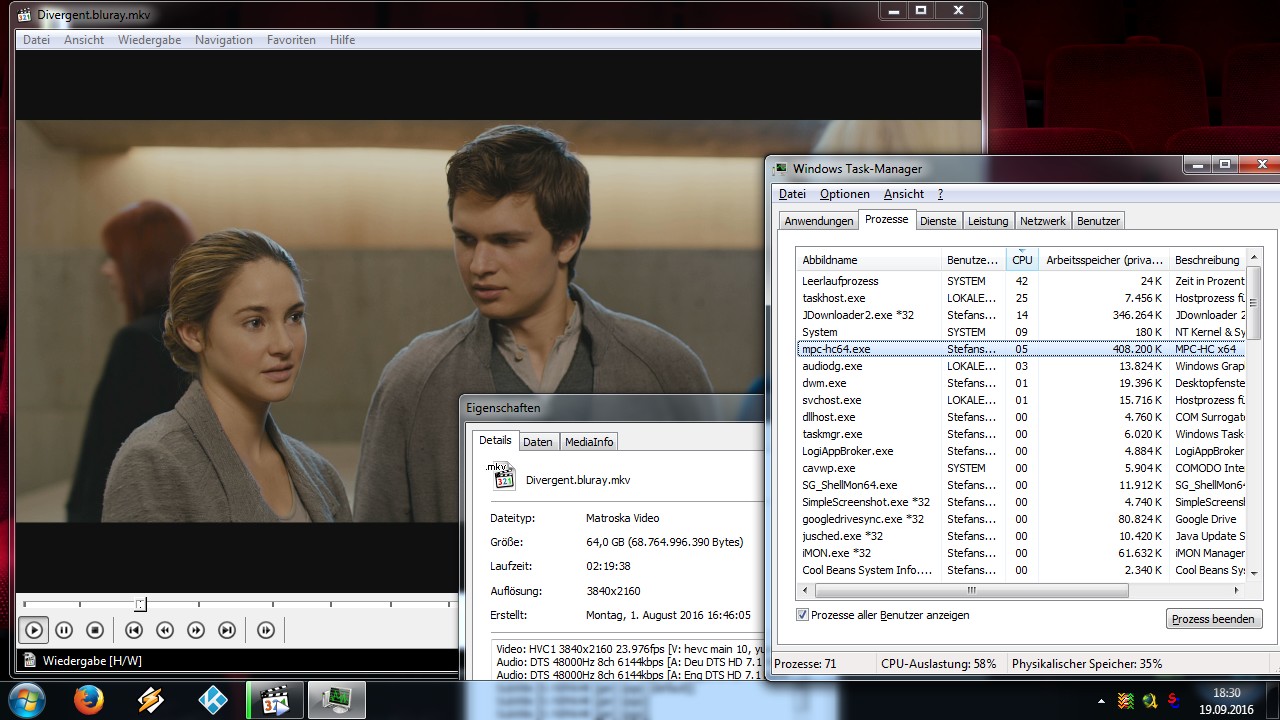Stop the video playback

click(95, 630)
